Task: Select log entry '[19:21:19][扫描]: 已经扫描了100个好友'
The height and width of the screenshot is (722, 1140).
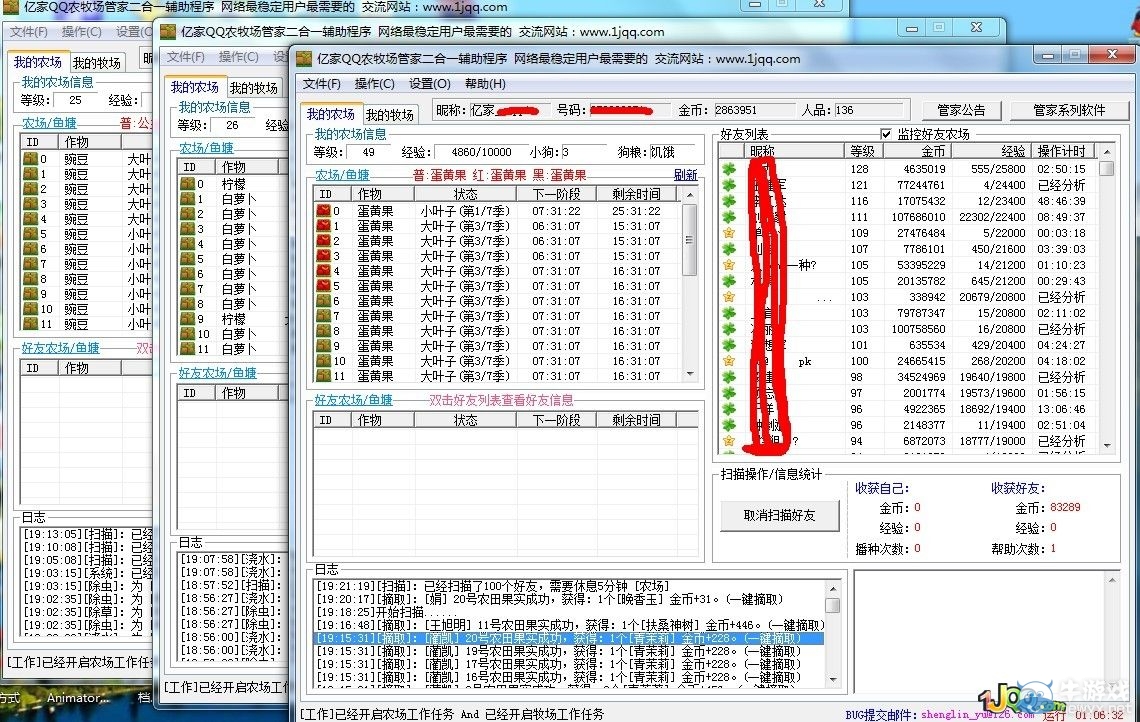Action: tap(493, 586)
